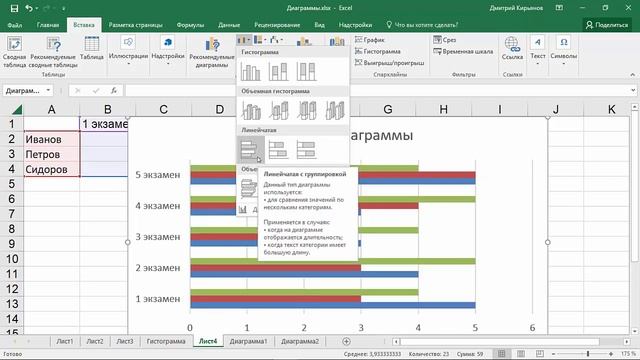Click the Insert Function fx icon

click(114, 91)
